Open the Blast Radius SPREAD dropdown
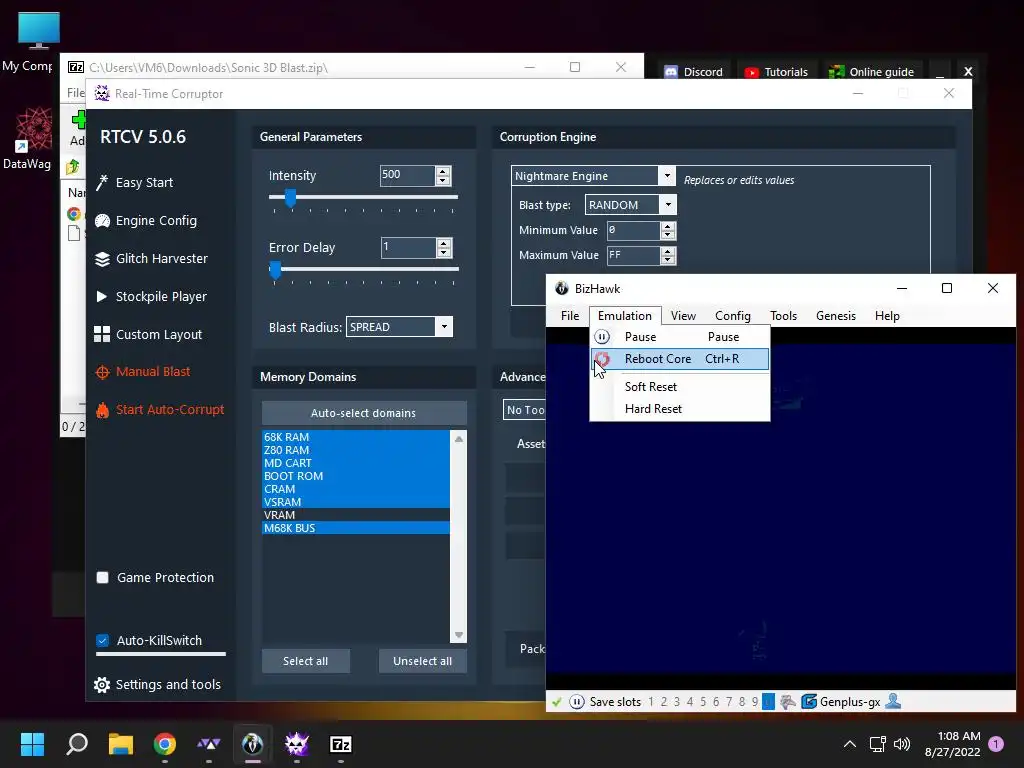Screen dimensions: 1024x768 444,327
